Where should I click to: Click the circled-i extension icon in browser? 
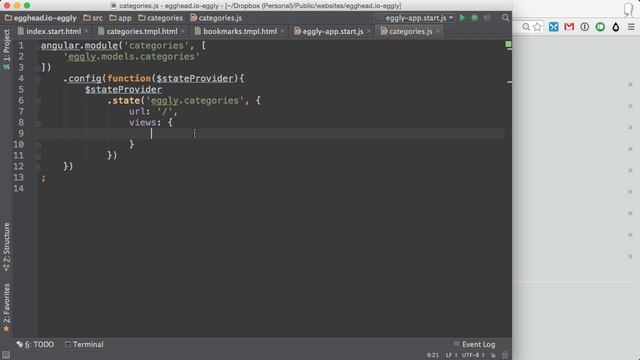pyautogui.click(x=584, y=27)
